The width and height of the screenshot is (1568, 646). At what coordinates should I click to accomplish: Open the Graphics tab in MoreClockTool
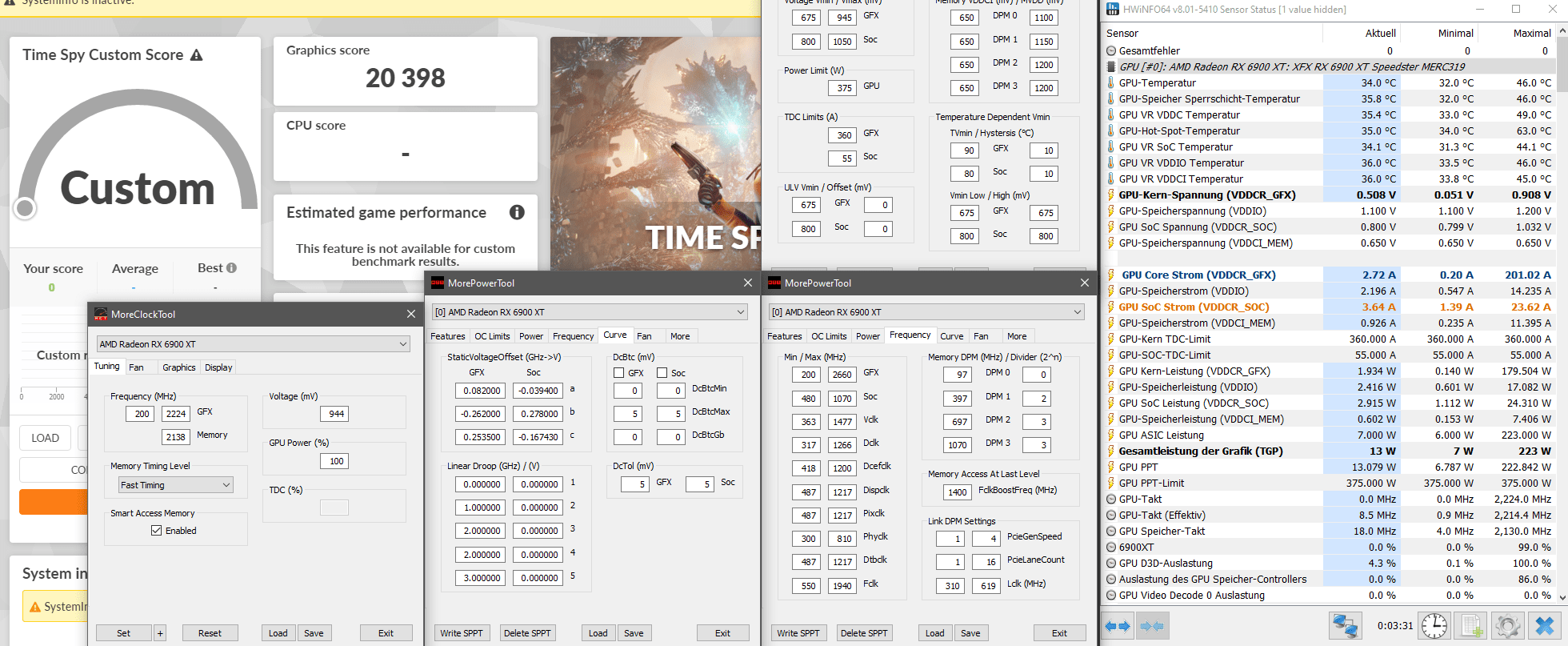(178, 367)
